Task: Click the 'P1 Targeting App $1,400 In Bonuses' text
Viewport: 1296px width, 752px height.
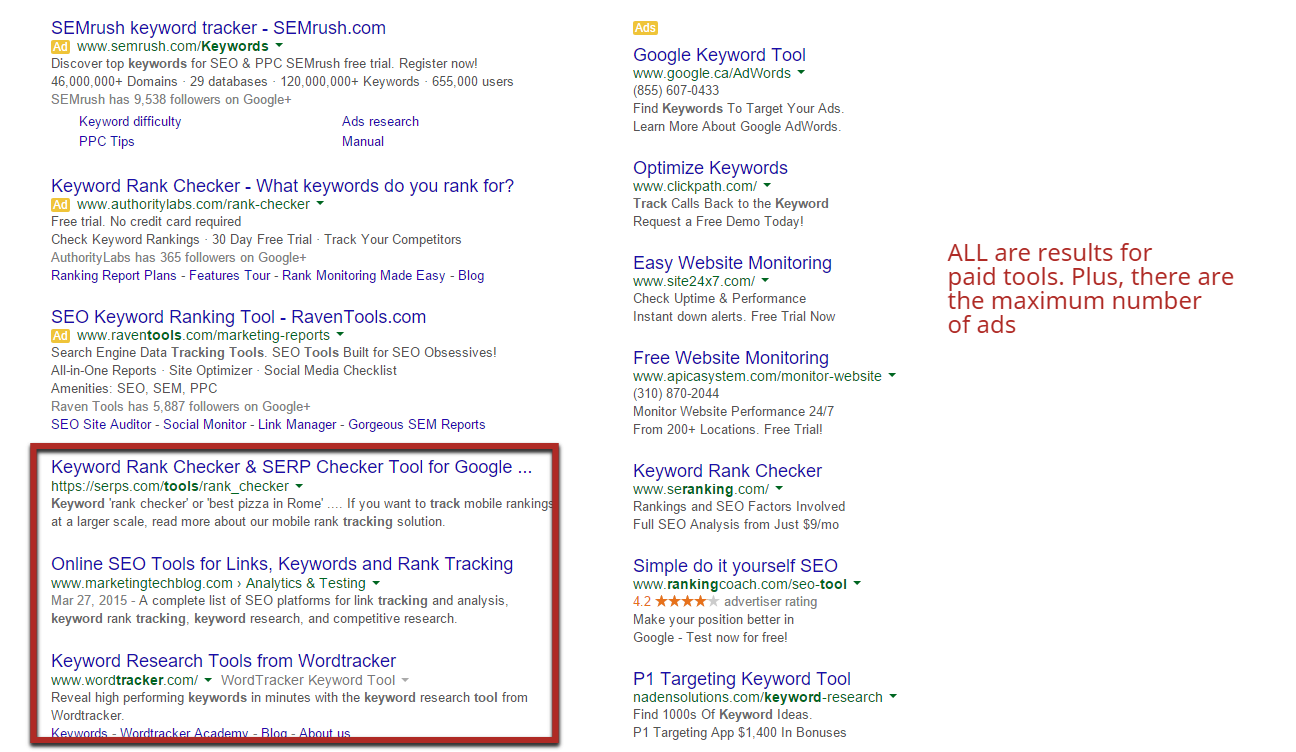Action: (739, 732)
